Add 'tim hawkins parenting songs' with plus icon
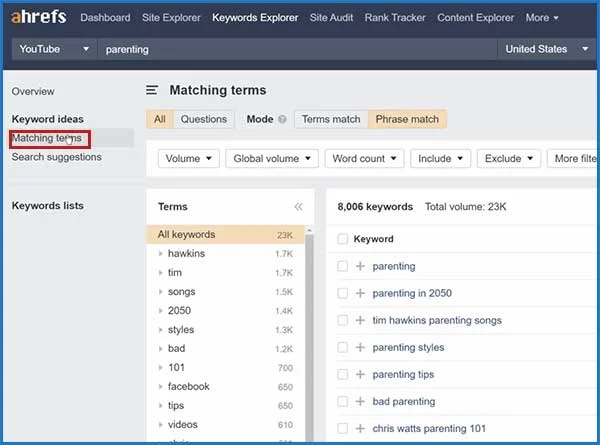Image resolution: width=600 pixels, height=445 pixels. 360,320
